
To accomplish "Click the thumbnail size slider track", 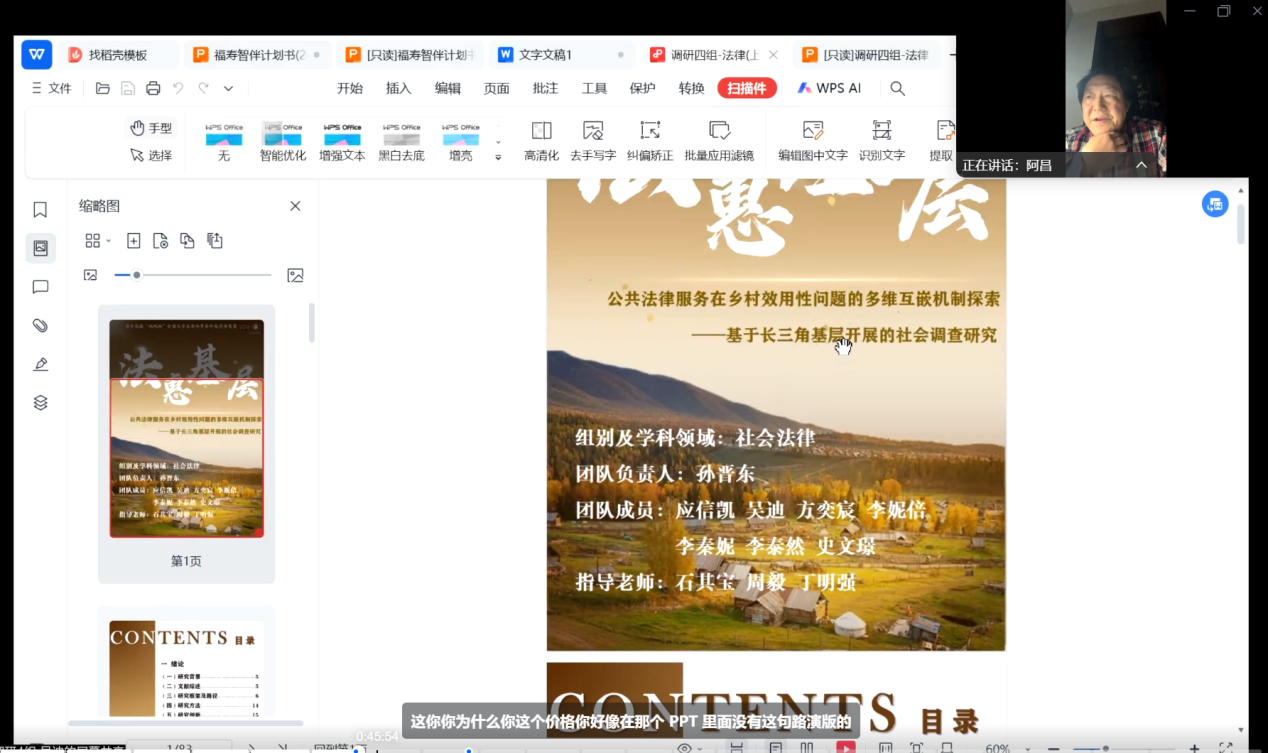I will [200, 275].
